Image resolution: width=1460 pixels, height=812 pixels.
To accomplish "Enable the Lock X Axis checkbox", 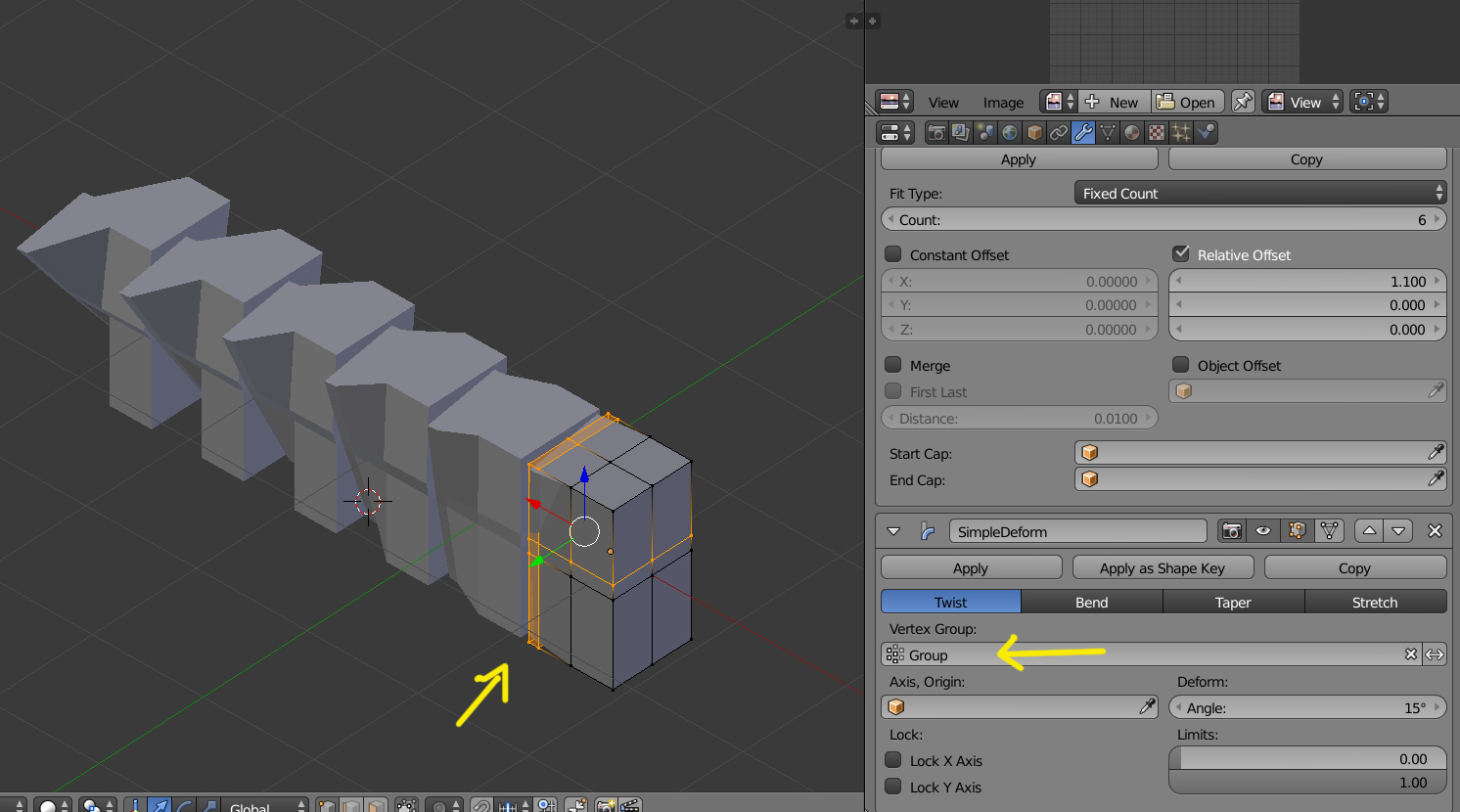I will coord(893,760).
